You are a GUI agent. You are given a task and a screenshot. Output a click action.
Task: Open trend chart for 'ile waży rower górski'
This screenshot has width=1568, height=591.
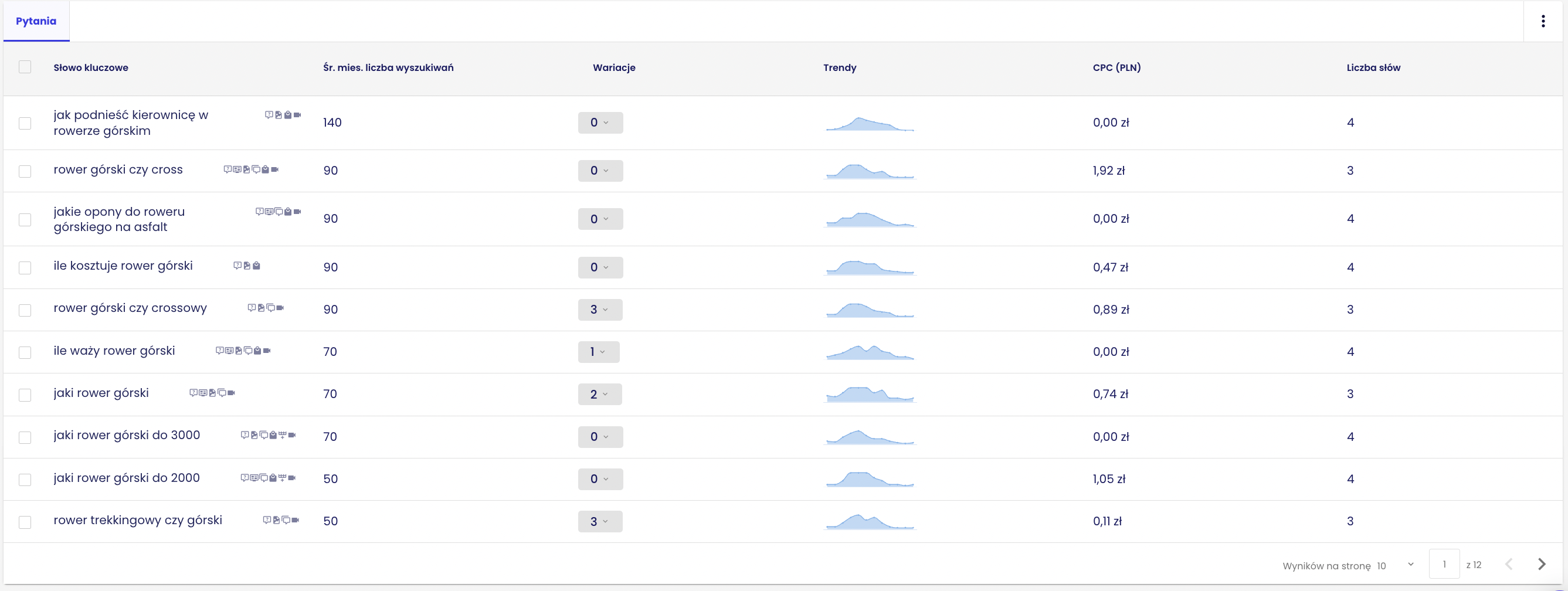[x=870, y=352]
